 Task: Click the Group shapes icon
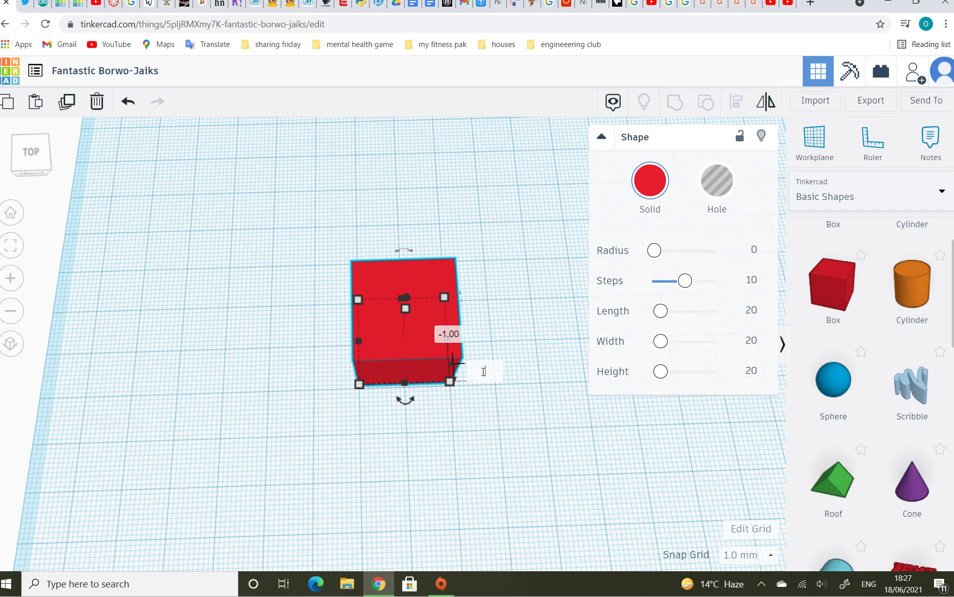[676, 101]
